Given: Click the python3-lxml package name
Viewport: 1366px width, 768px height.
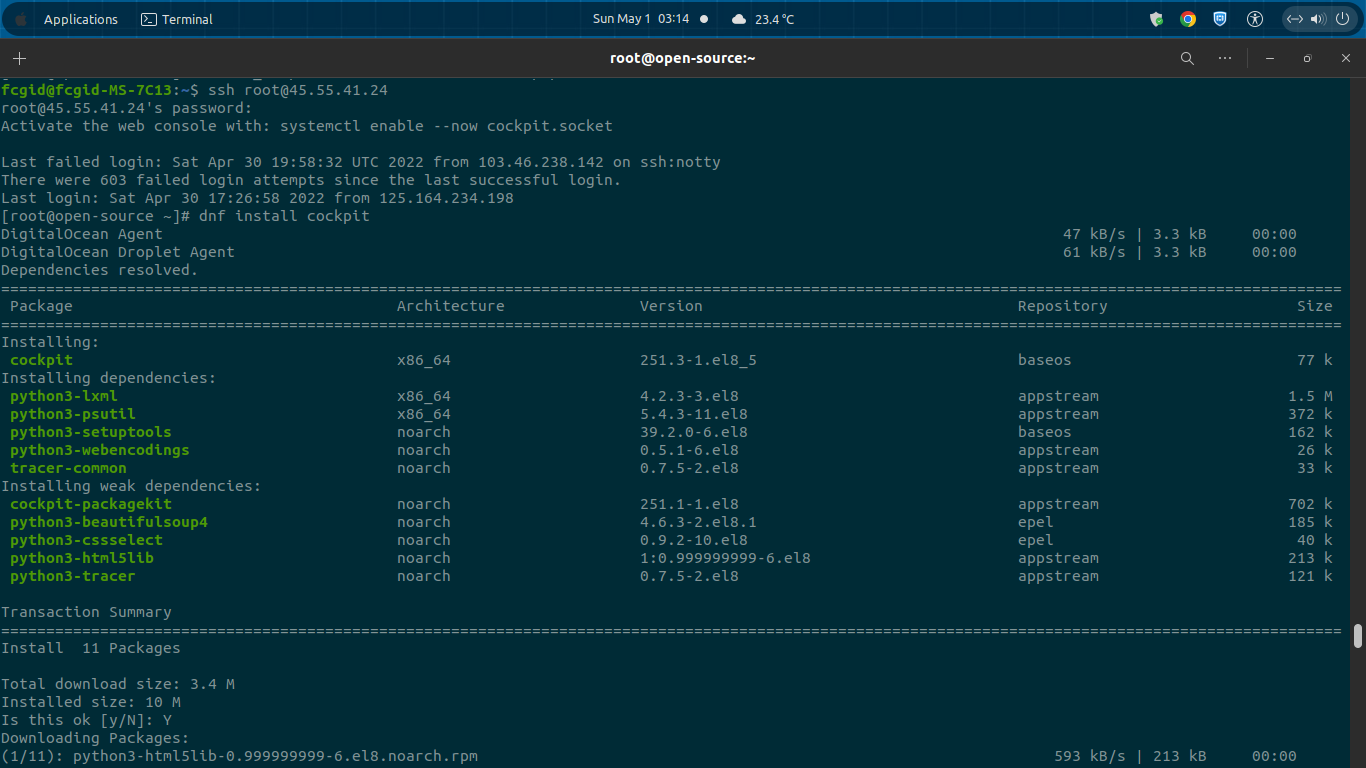Looking at the screenshot, I should point(64,396).
